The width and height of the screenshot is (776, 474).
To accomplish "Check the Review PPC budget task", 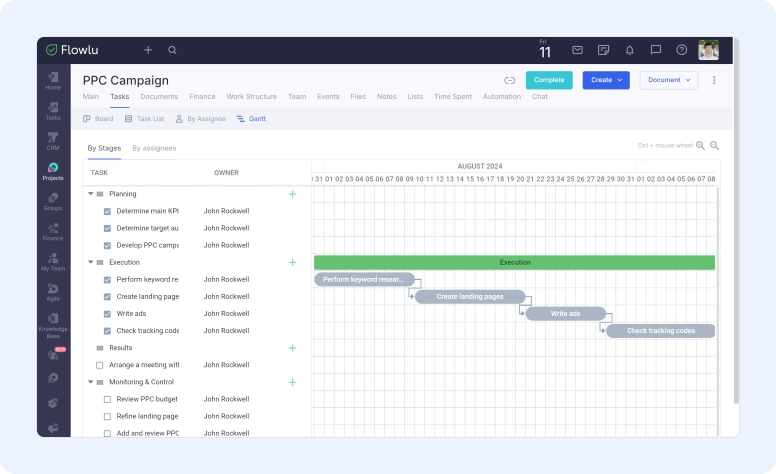I will [x=107, y=399].
